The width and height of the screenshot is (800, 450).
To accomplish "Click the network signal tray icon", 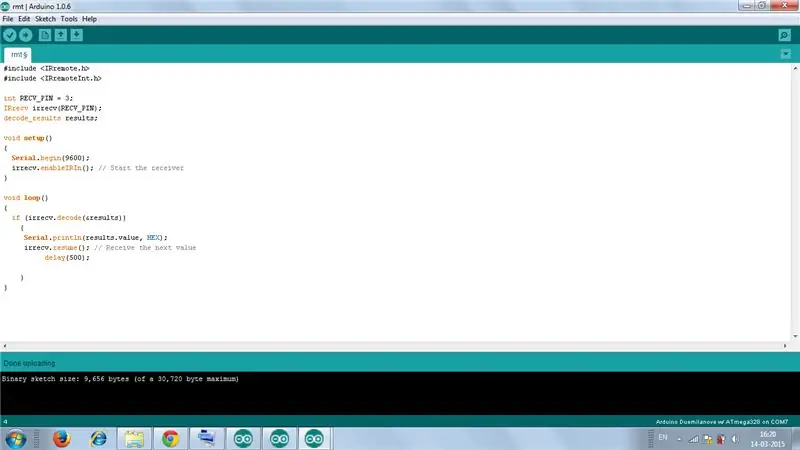I will click(x=693, y=439).
